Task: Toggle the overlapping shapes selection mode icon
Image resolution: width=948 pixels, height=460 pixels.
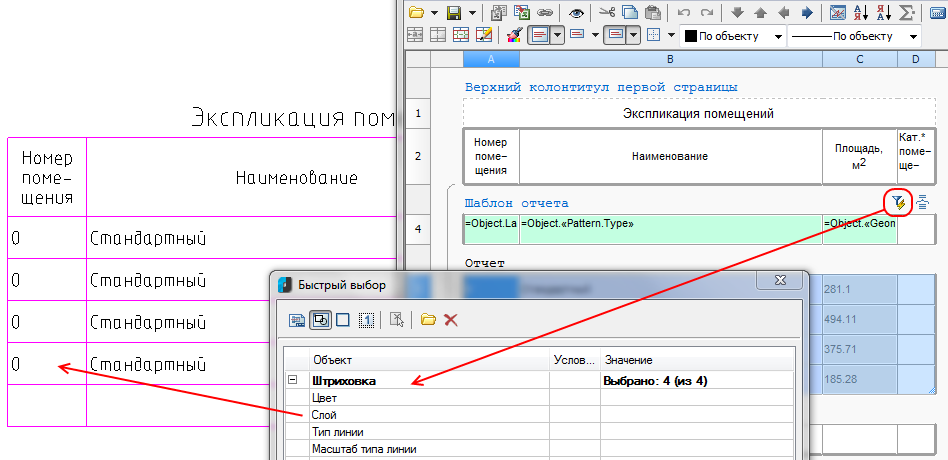Action: click(320, 320)
